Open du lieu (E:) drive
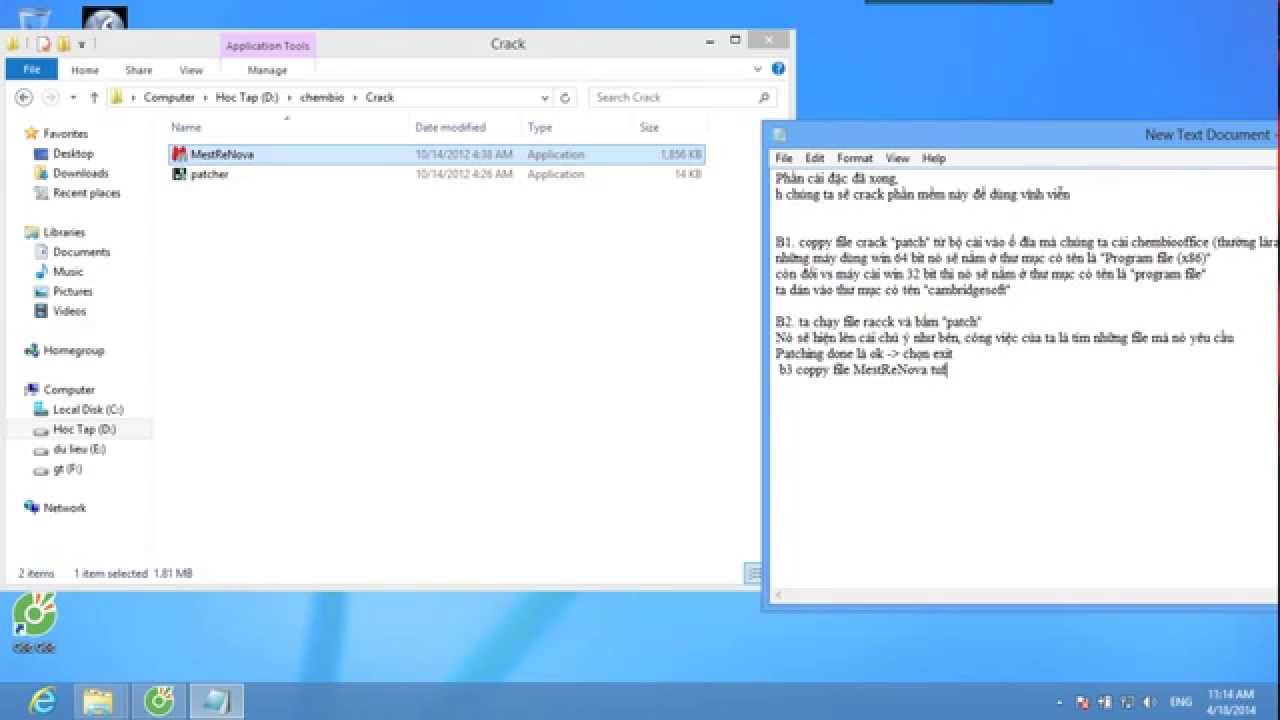The width and height of the screenshot is (1280, 720). pyautogui.click(x=79, y=449)
